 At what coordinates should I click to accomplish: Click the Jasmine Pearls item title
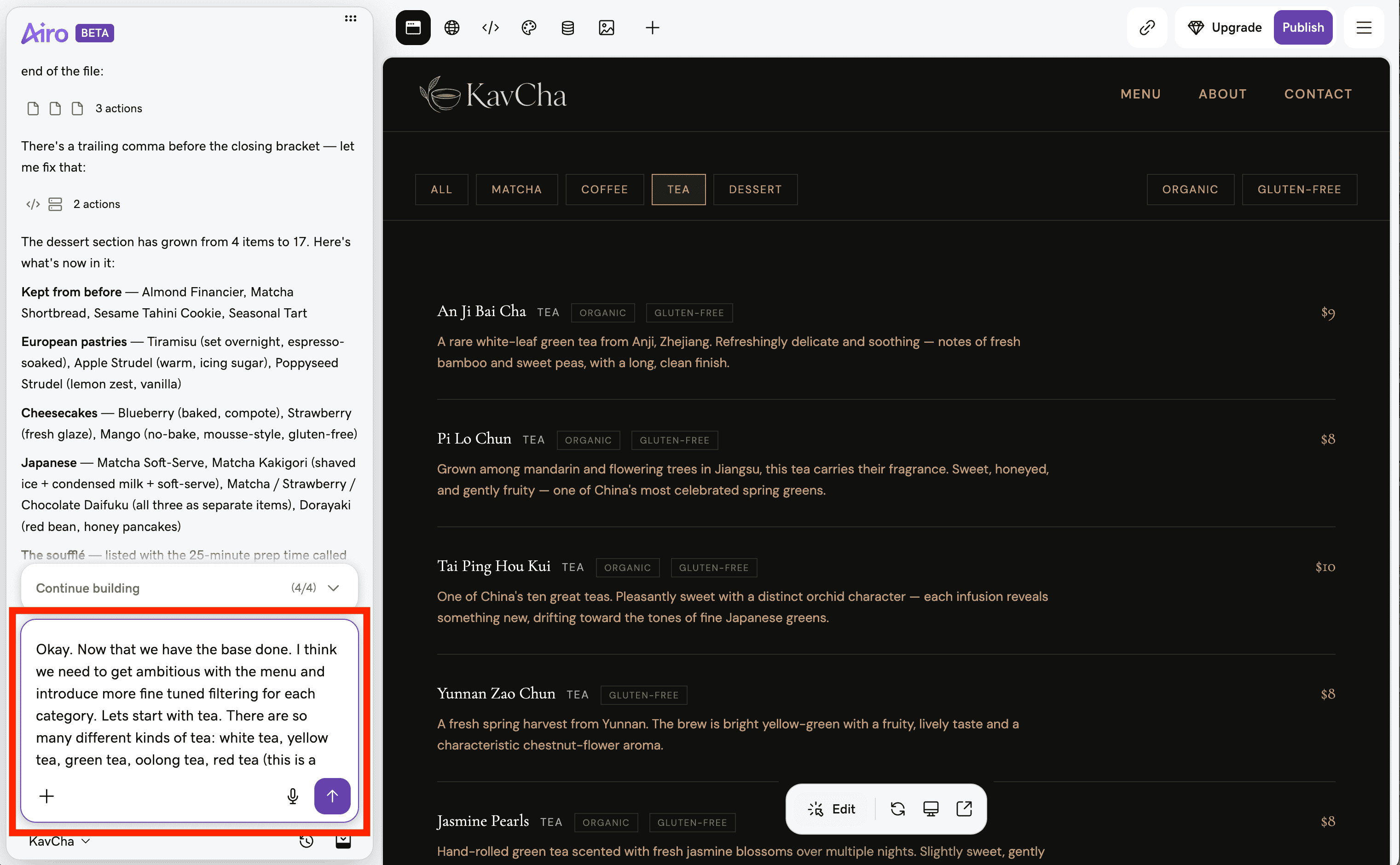pos(483,821)
